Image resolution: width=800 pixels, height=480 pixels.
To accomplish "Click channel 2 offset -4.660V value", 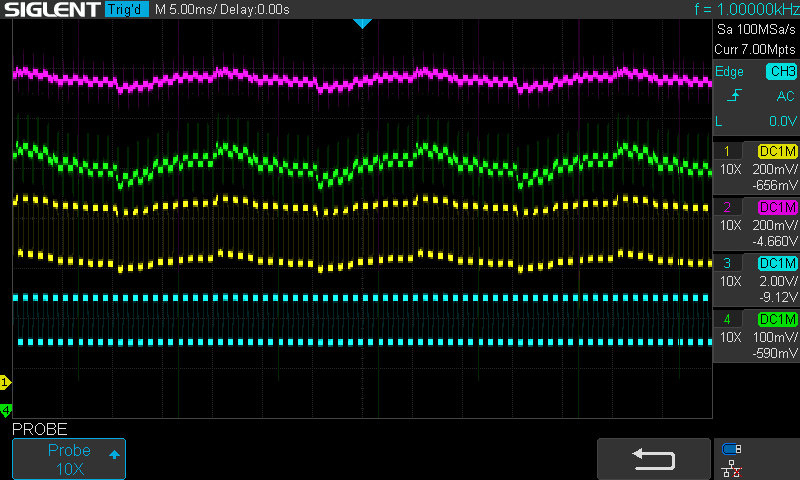I will point(774,241).
